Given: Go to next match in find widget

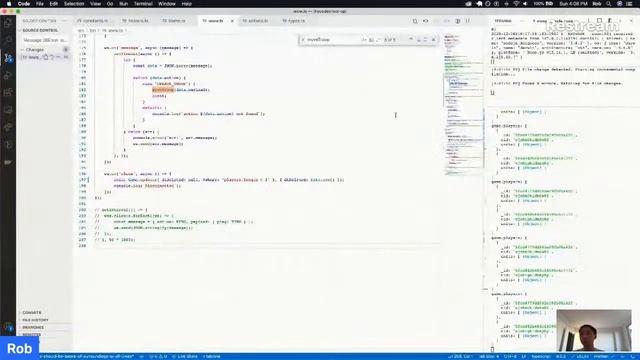Looking at the screenshot, I should (x=419, y=40).
